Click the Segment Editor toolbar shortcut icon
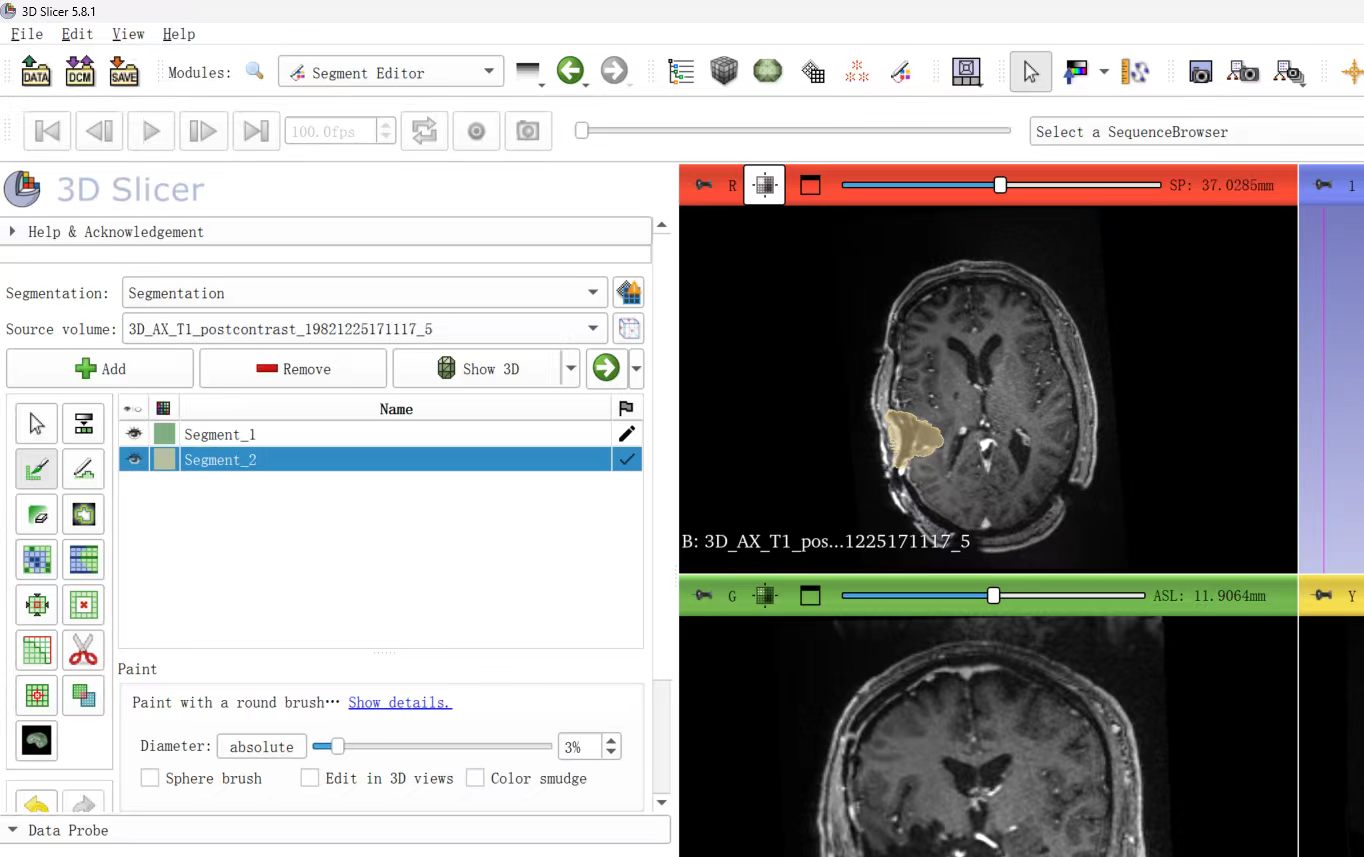 point(901,72)
